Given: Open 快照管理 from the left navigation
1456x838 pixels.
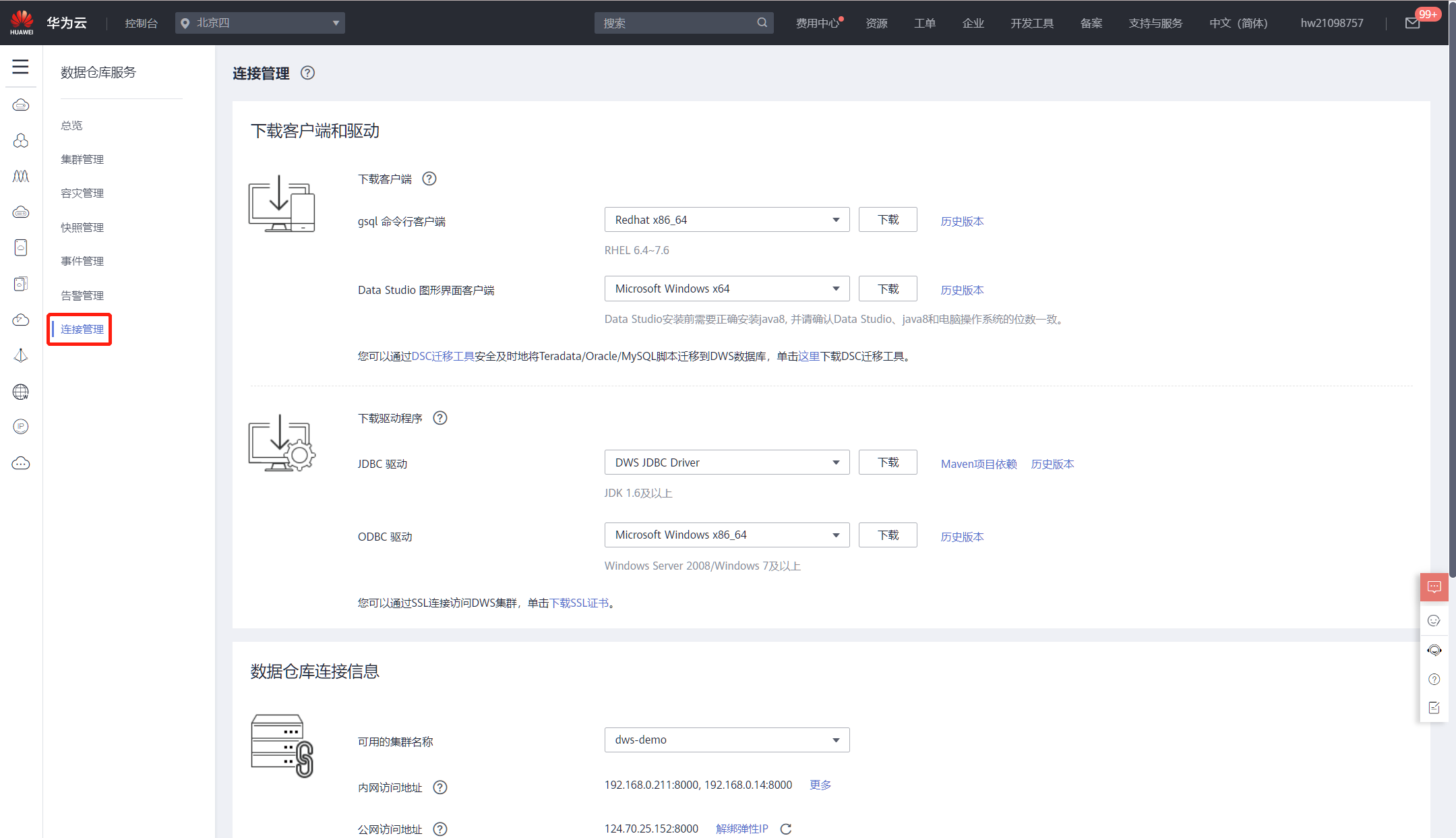Looking at the screenshot, I should click(82, 228).
